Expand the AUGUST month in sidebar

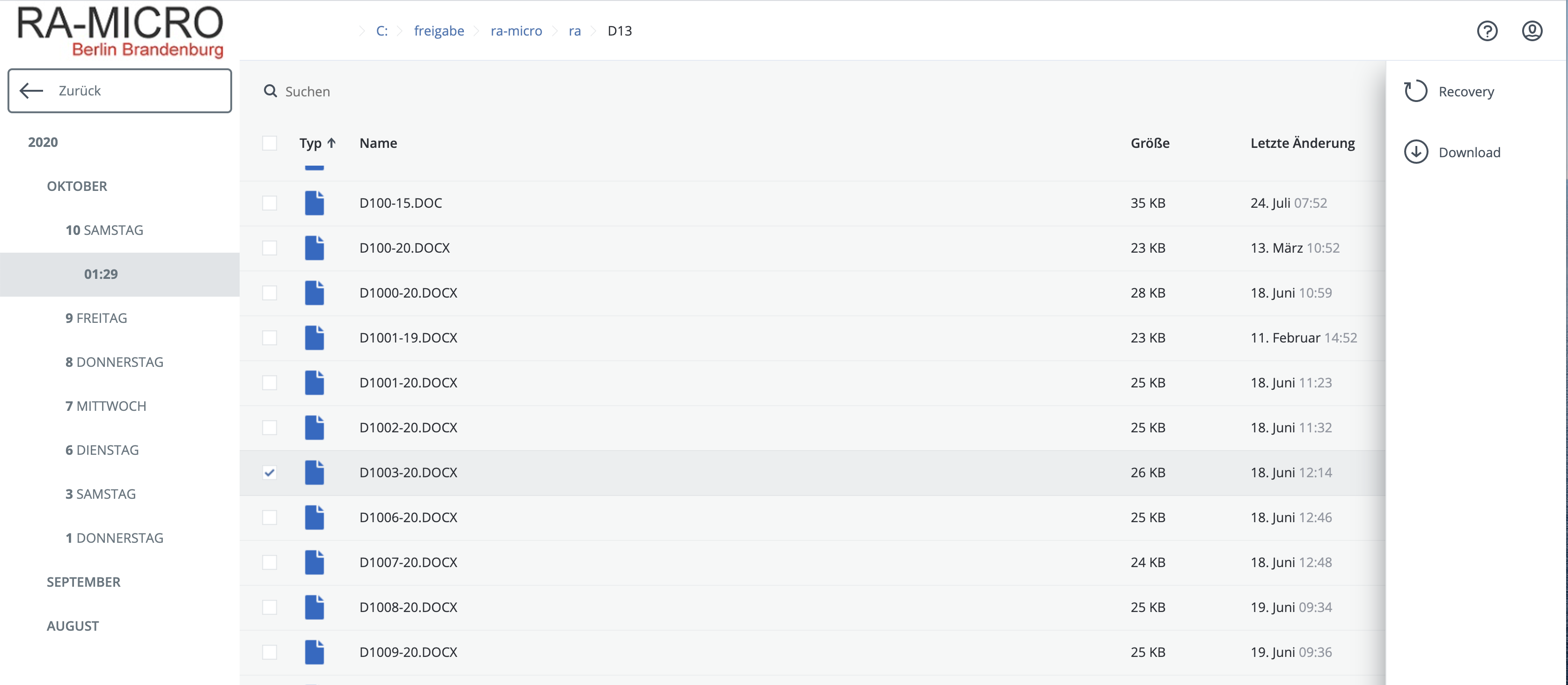[73, 626]
